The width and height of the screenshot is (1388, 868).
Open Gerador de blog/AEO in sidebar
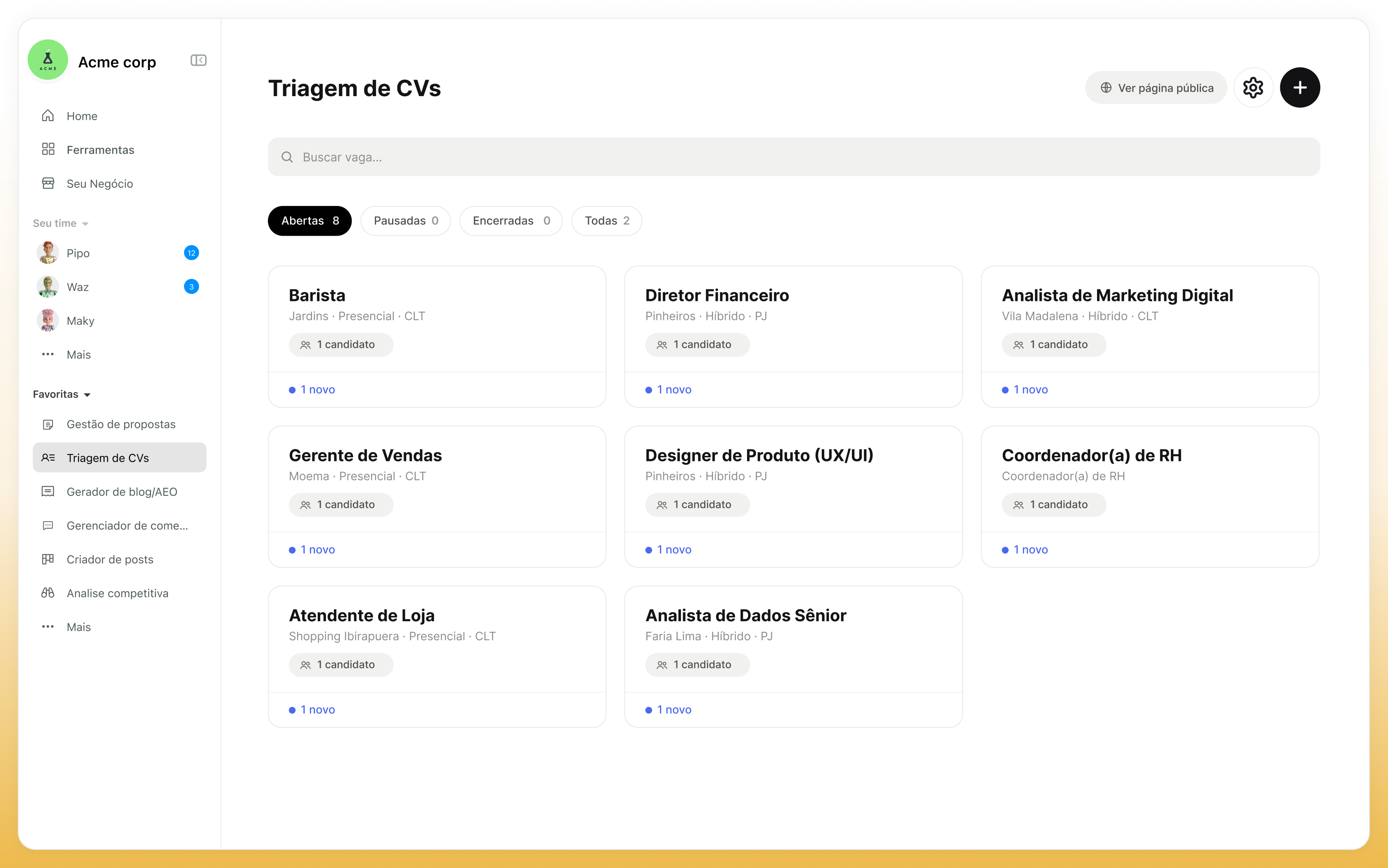119,492
